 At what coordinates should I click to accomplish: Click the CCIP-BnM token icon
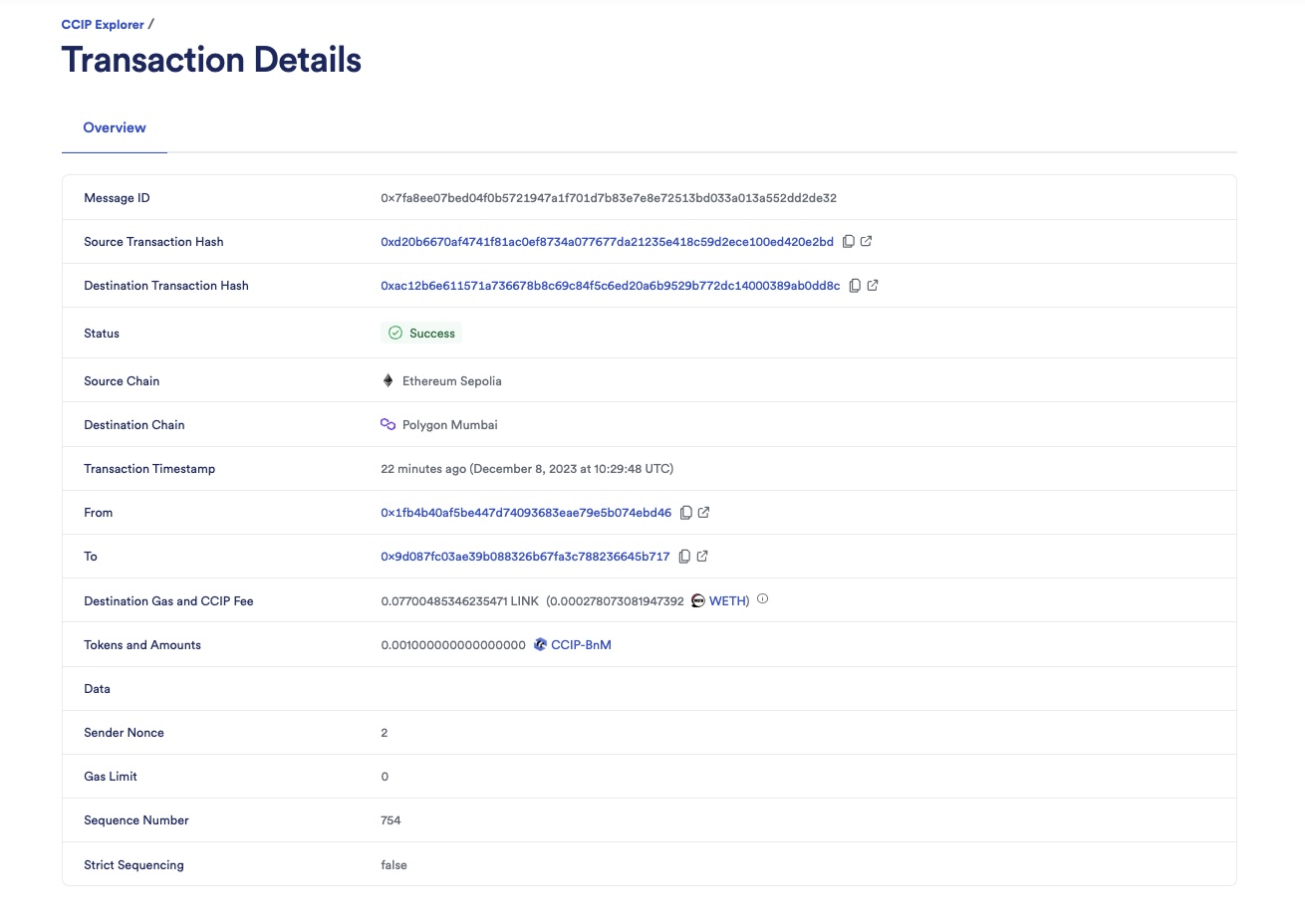(x=540, y=645)
